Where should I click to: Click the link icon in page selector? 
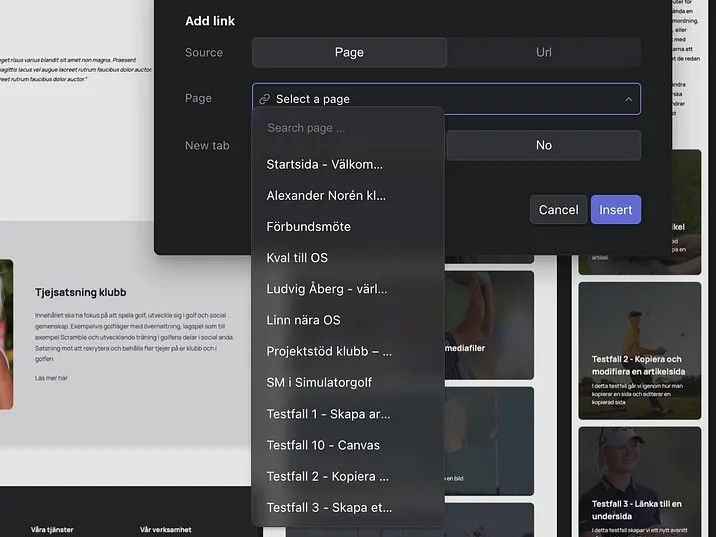point(264,99)
